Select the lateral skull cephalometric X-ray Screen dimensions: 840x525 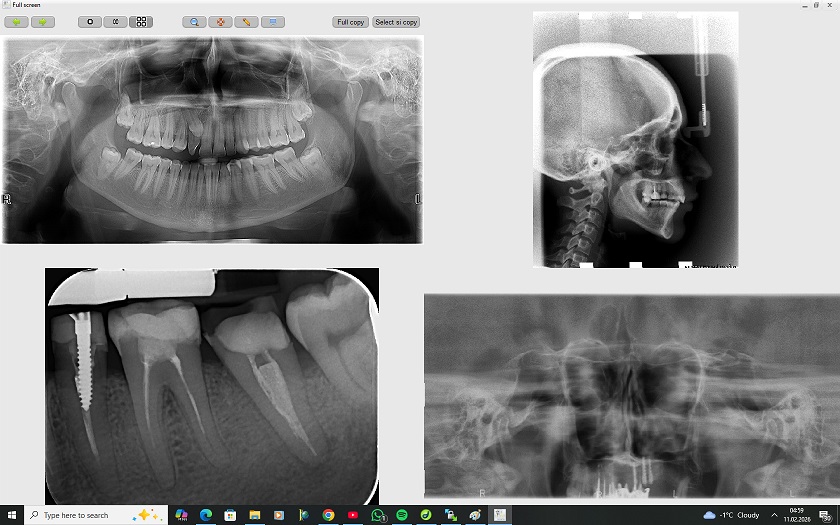pyautogui.click(x=635, y=139)
